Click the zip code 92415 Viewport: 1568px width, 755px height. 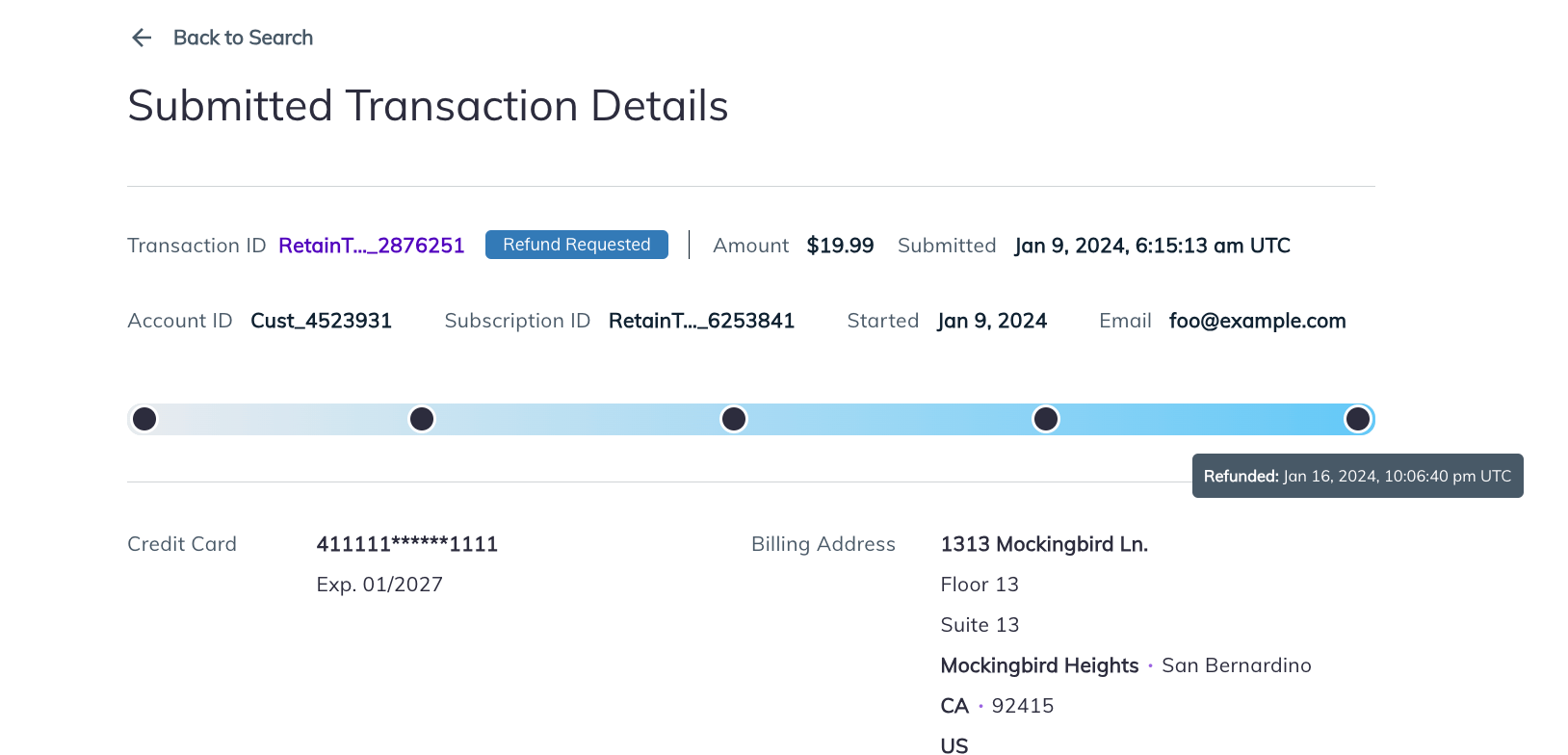[x=1023, y=706]
